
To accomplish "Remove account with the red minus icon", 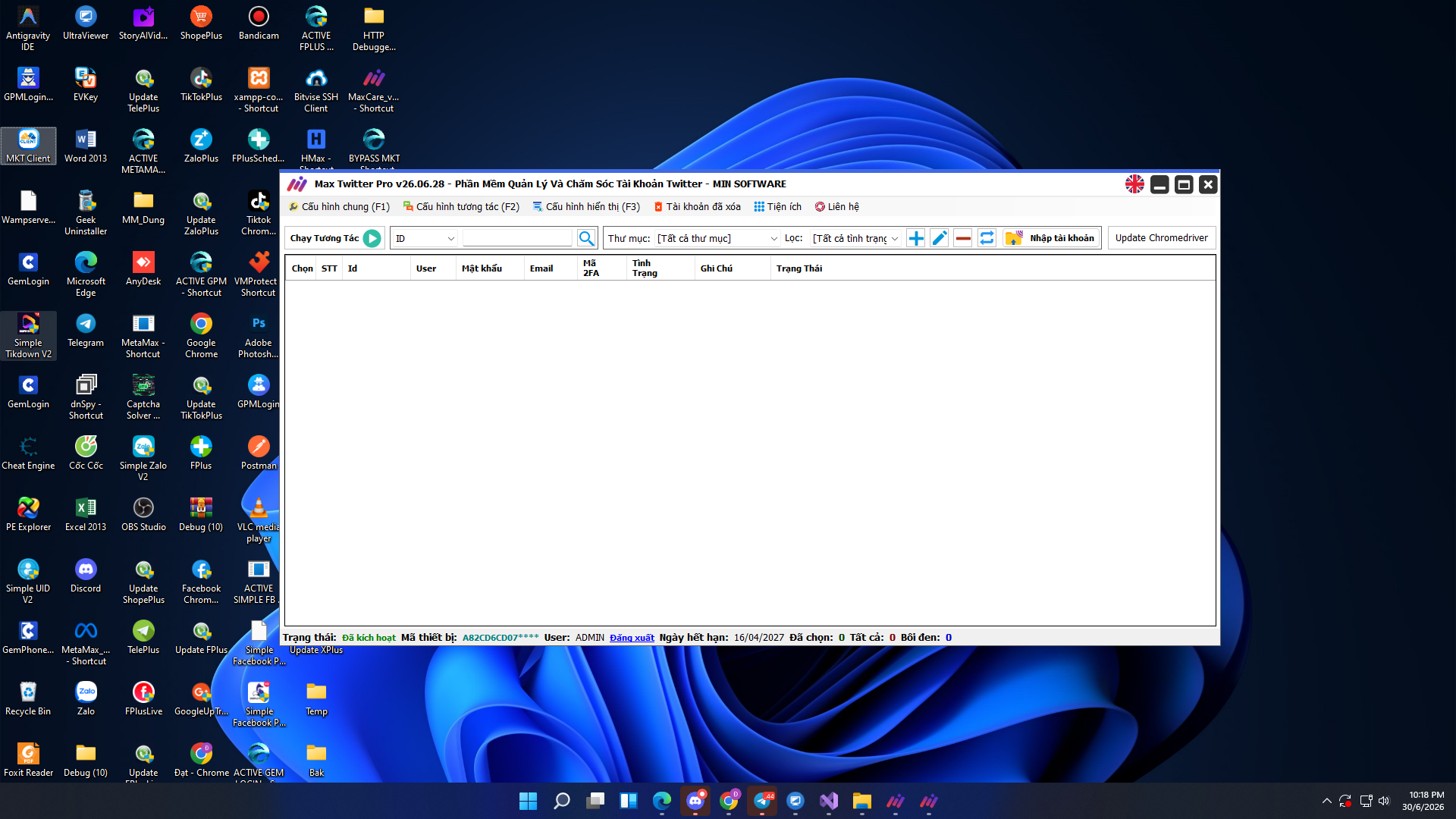I will click(963, 238).
